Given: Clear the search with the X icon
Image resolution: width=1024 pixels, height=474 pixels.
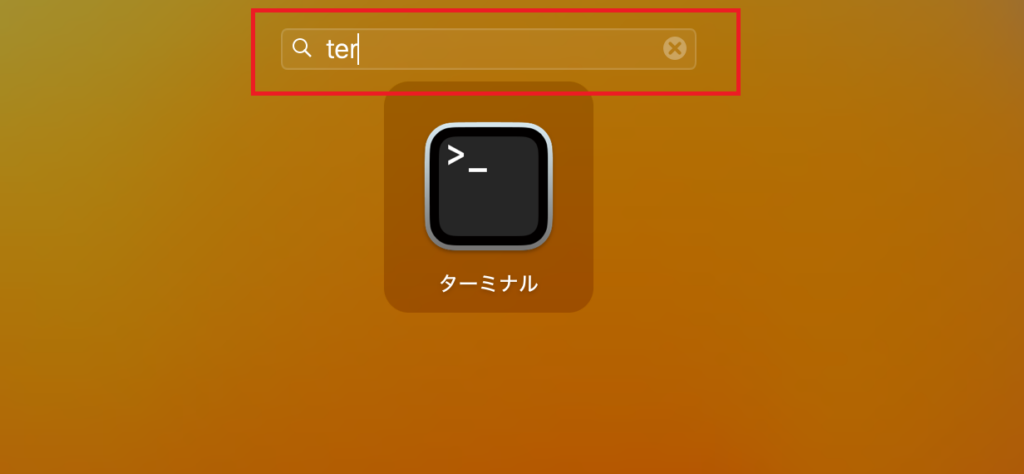Looking at the screenshot, I should click(x=675, y=48).
